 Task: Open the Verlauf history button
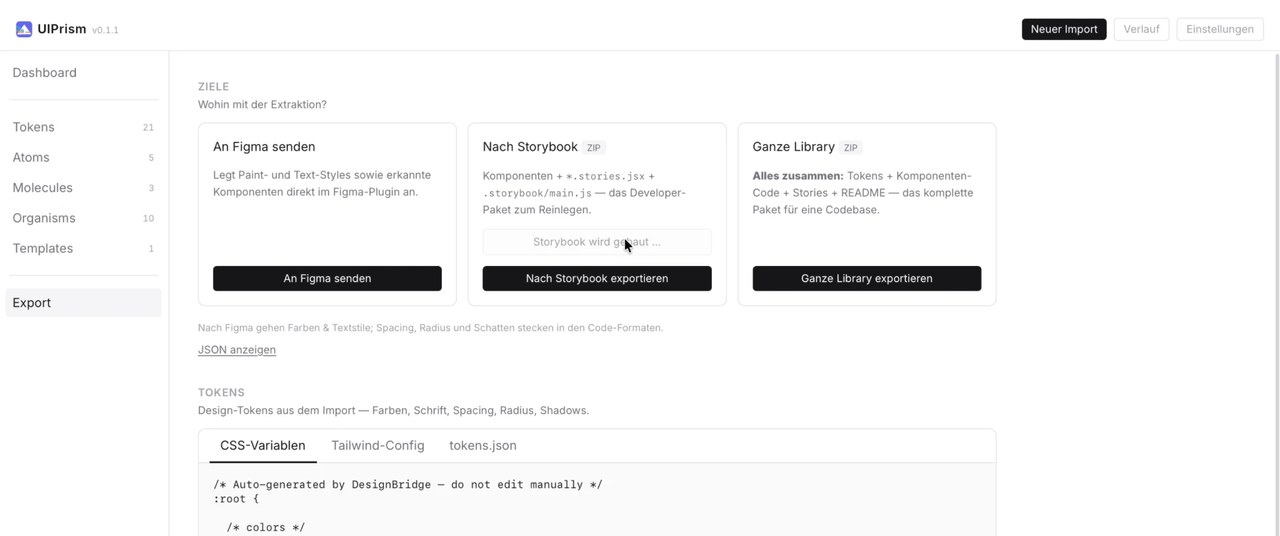click(1141, 29)
